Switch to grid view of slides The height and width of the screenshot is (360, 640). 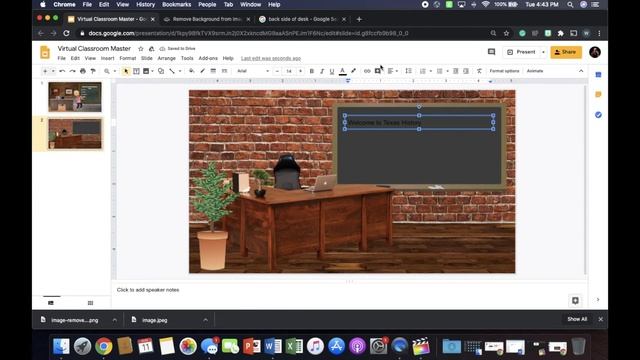click(90, 303)
